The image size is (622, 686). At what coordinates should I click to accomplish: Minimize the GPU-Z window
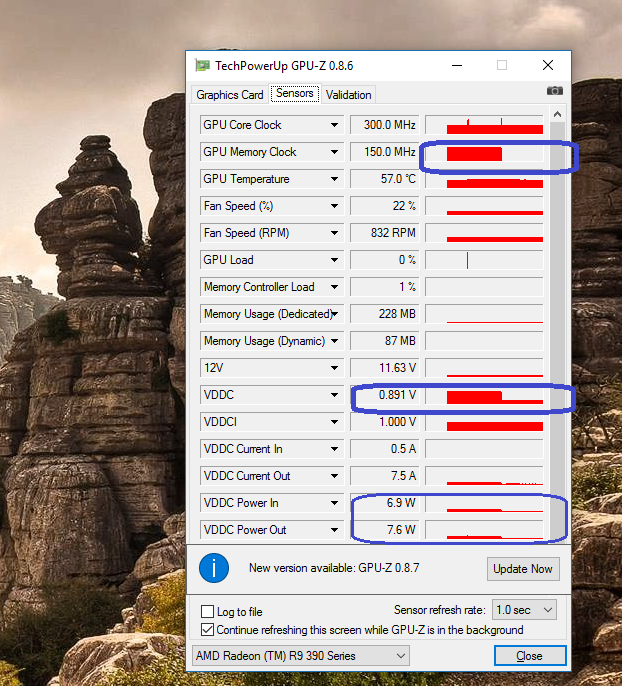click(x=457, y=66)
